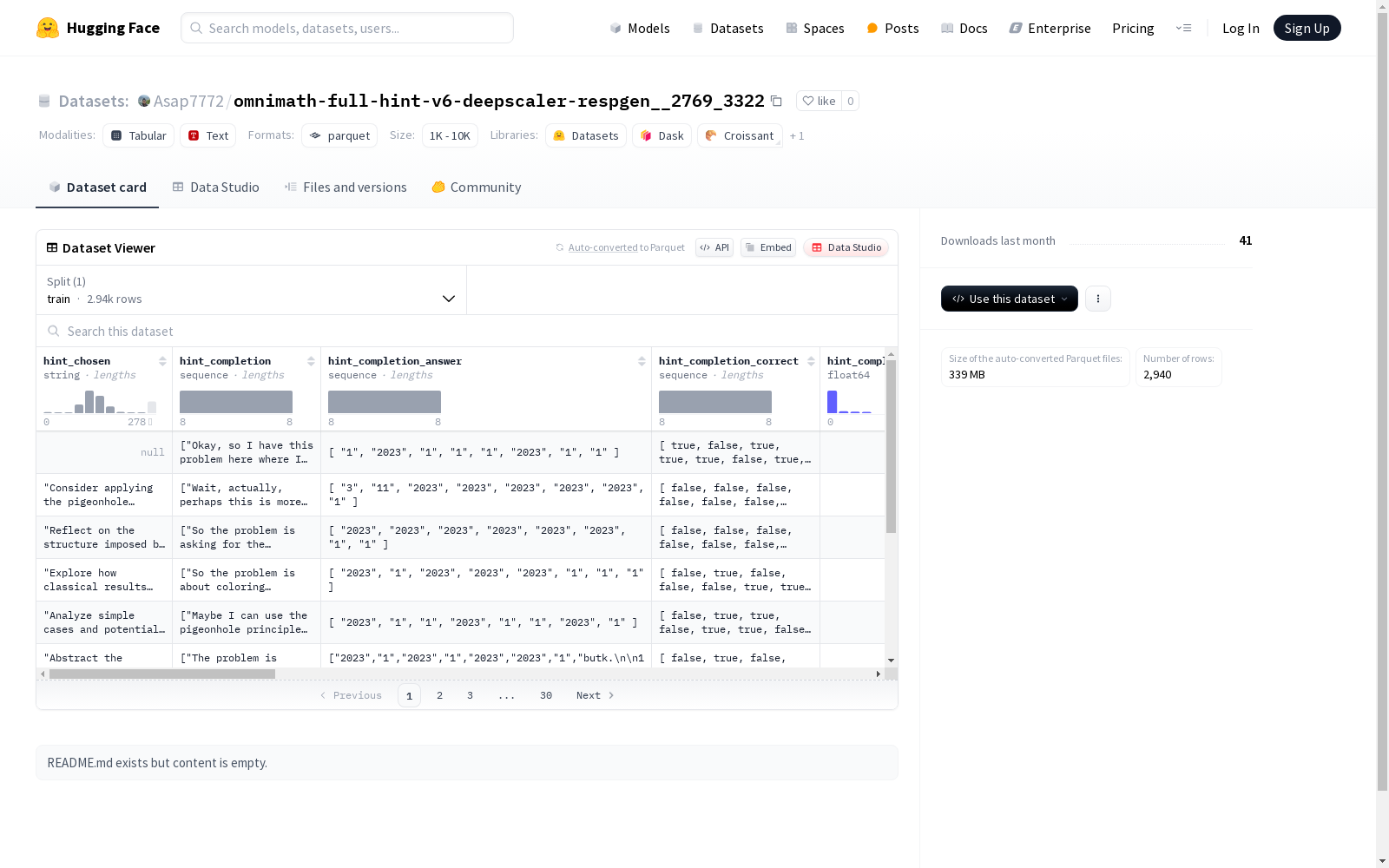This screenshot has height=868, width=1389.
Task: Go to page 3
Action: click(x=471, y=695)
